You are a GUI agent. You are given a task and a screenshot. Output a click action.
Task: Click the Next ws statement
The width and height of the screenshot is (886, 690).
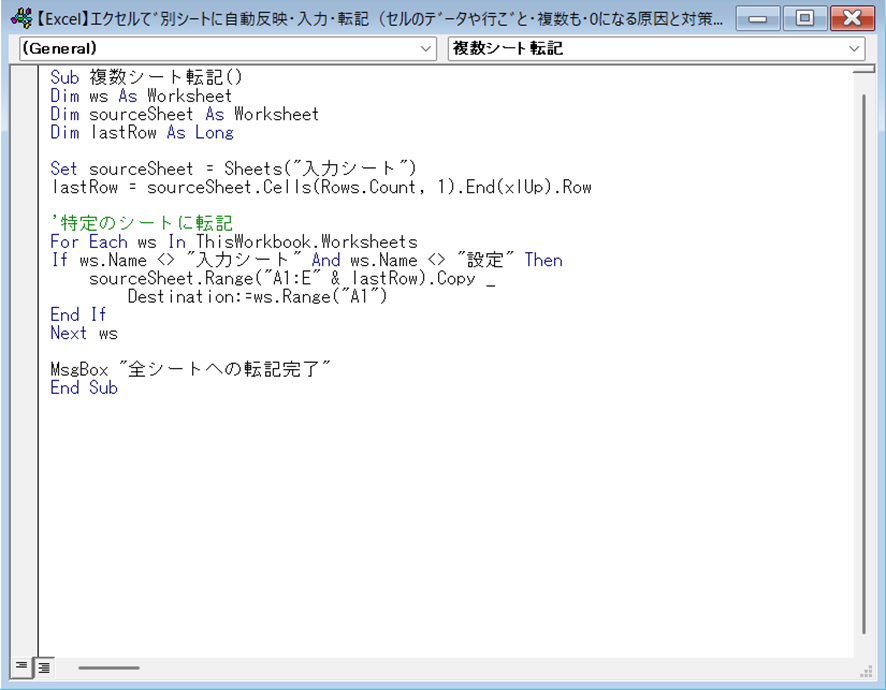(x=84, y=333)
